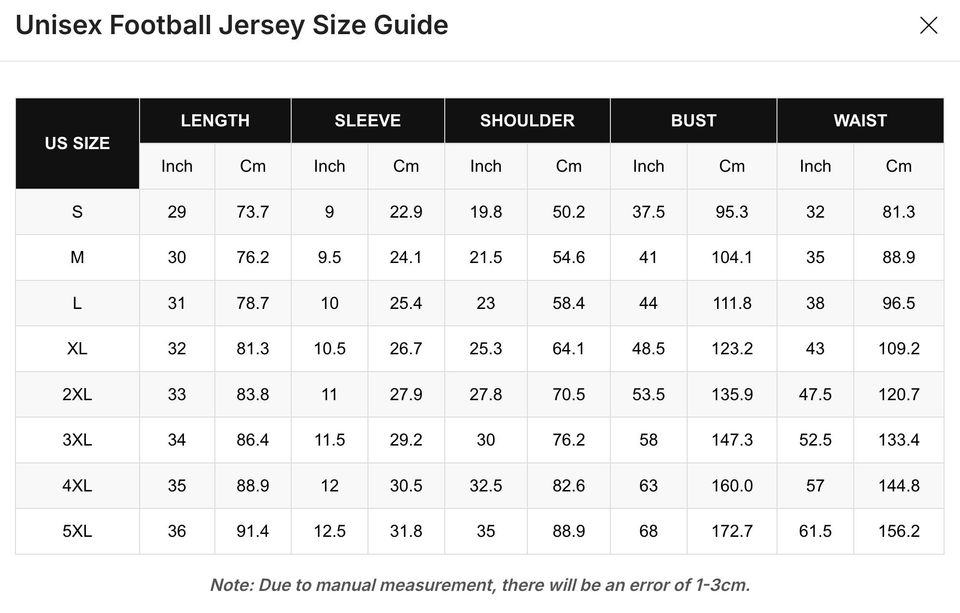Click the US SIZE header cell
960x613 pixels.
[x=76, y=143]
